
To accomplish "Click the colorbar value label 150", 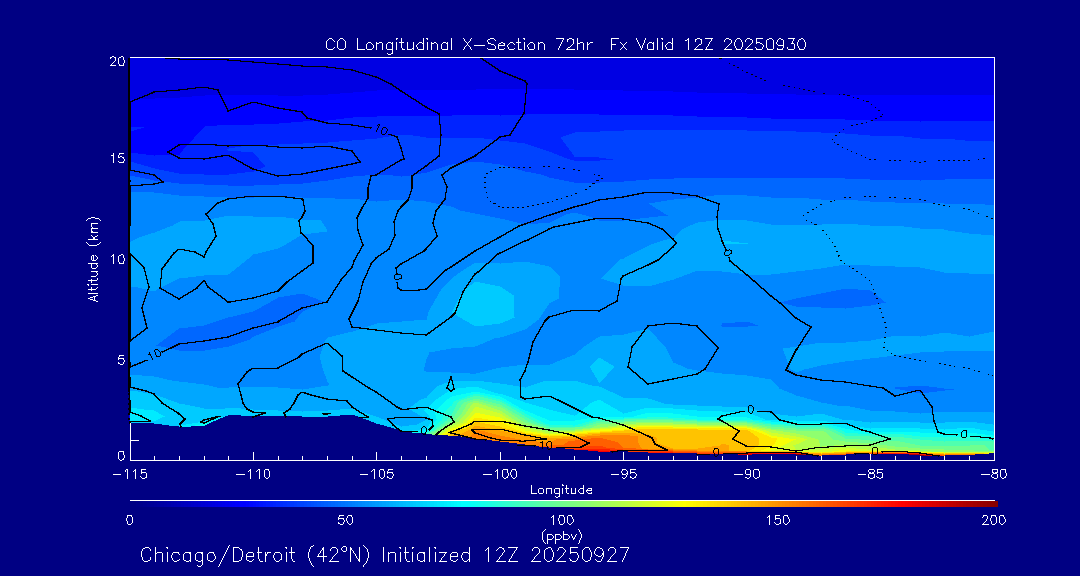I will coord(778,520).
